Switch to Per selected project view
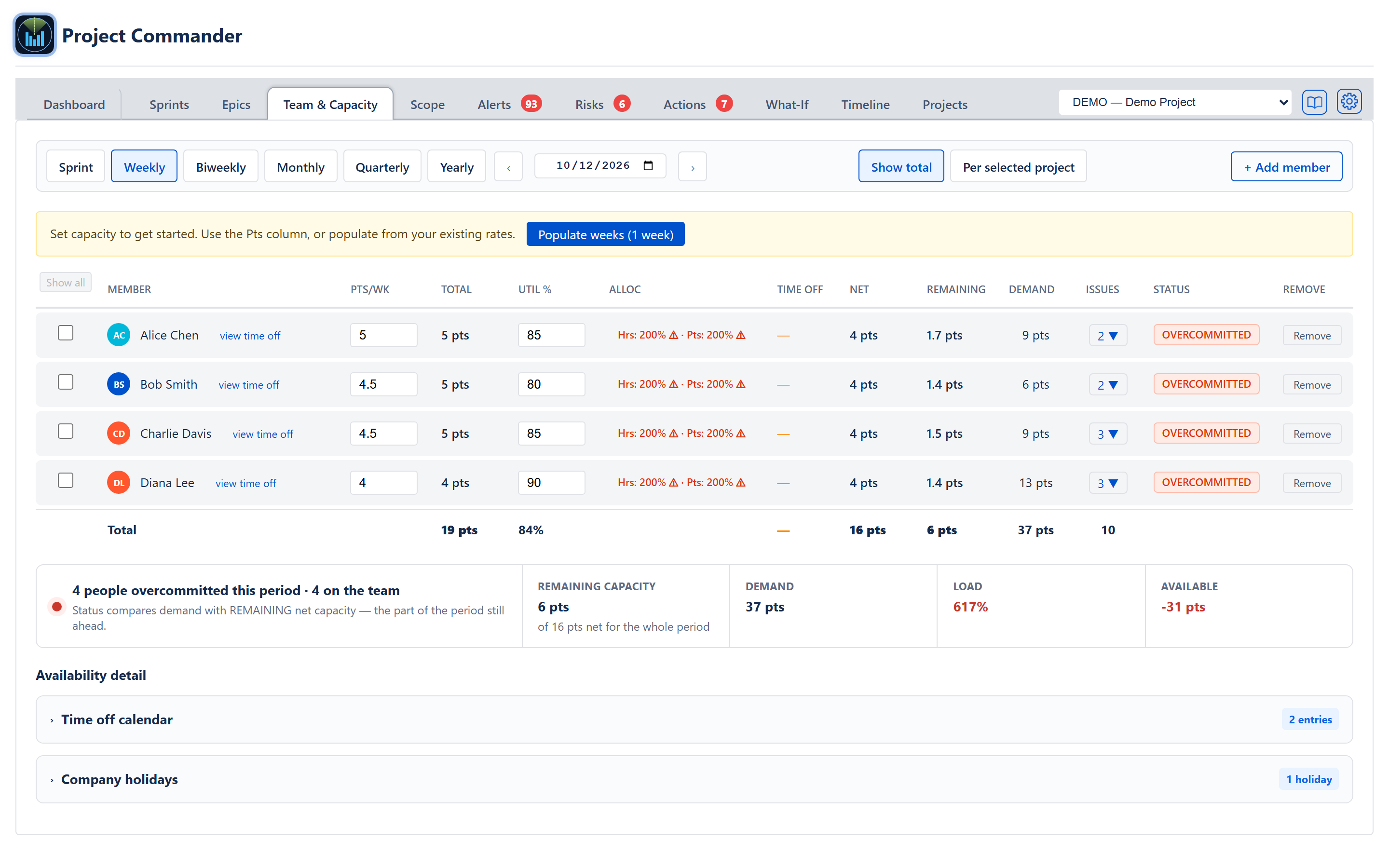This screenshot has height=868, width=1389. point(1018,166)
